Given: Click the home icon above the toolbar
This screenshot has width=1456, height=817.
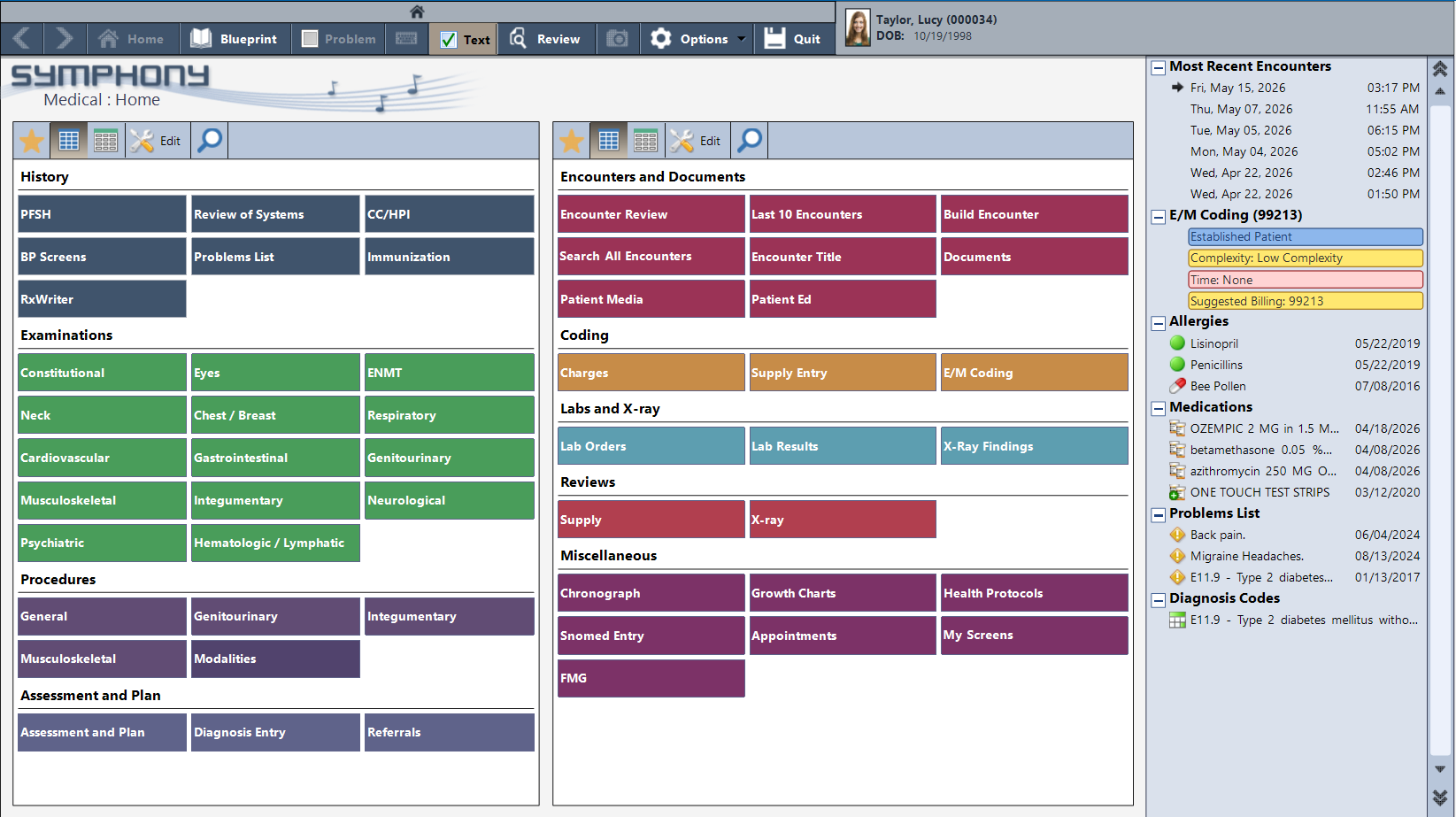Looking at the screenshot, I should click(x=417, y=12).
